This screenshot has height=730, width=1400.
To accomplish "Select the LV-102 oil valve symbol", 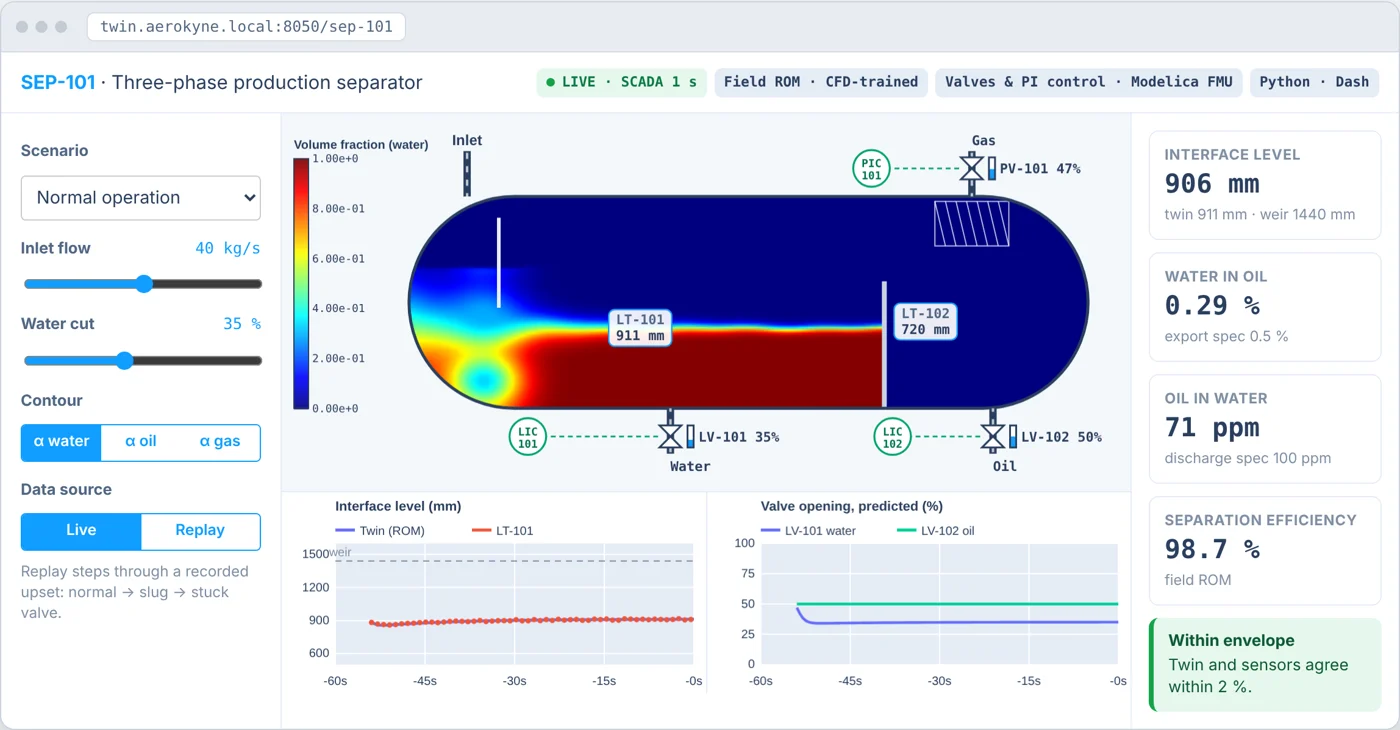I will coord(992,437).
